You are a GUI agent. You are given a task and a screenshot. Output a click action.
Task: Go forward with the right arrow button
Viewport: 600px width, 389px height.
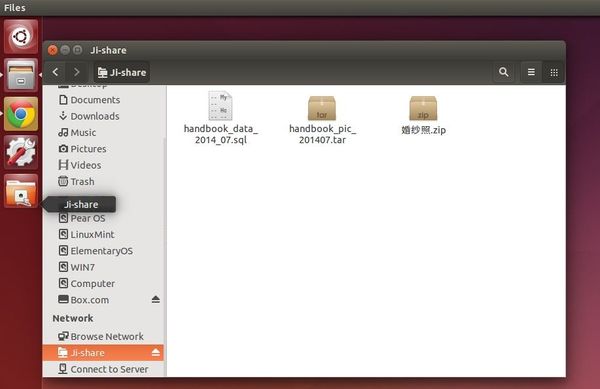click(x=77, y=72)
